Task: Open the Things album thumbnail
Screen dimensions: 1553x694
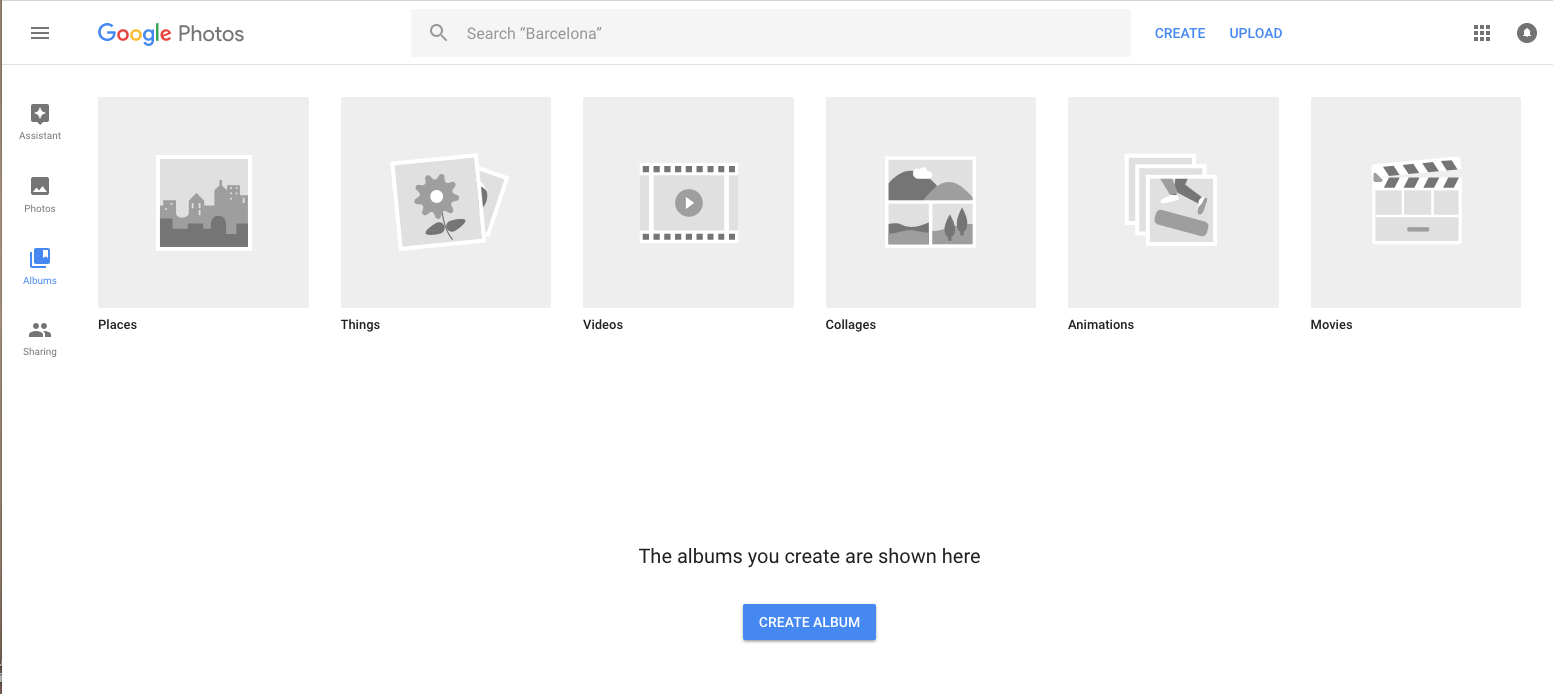Action: [446, 202]
